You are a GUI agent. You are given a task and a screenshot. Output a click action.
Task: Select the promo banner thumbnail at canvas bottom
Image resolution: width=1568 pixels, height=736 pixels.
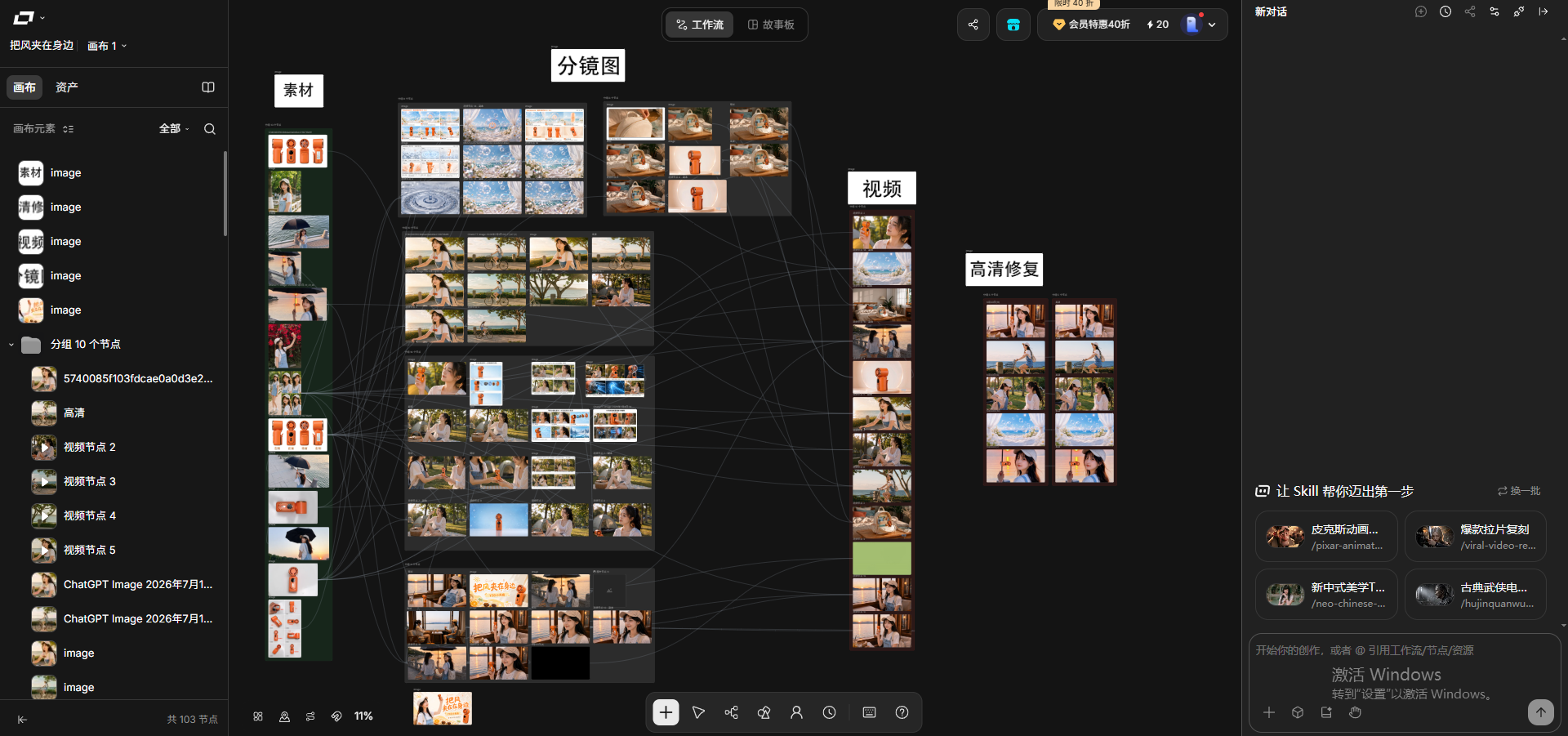[x=443, y=709]
